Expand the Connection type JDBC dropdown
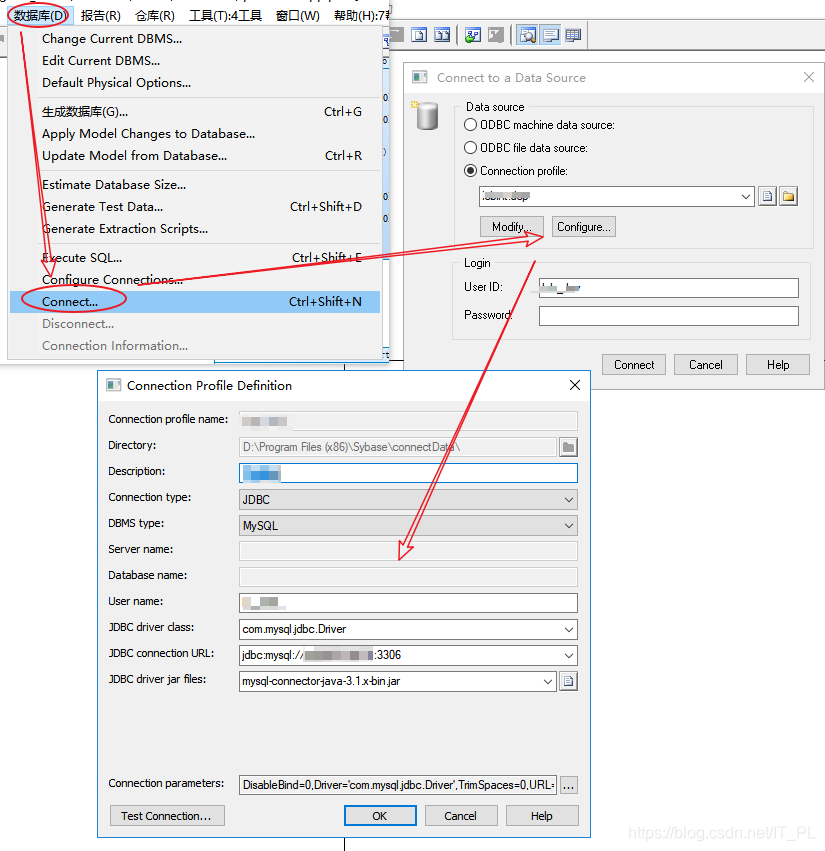 pyautogui.click(x=568, y=499)
